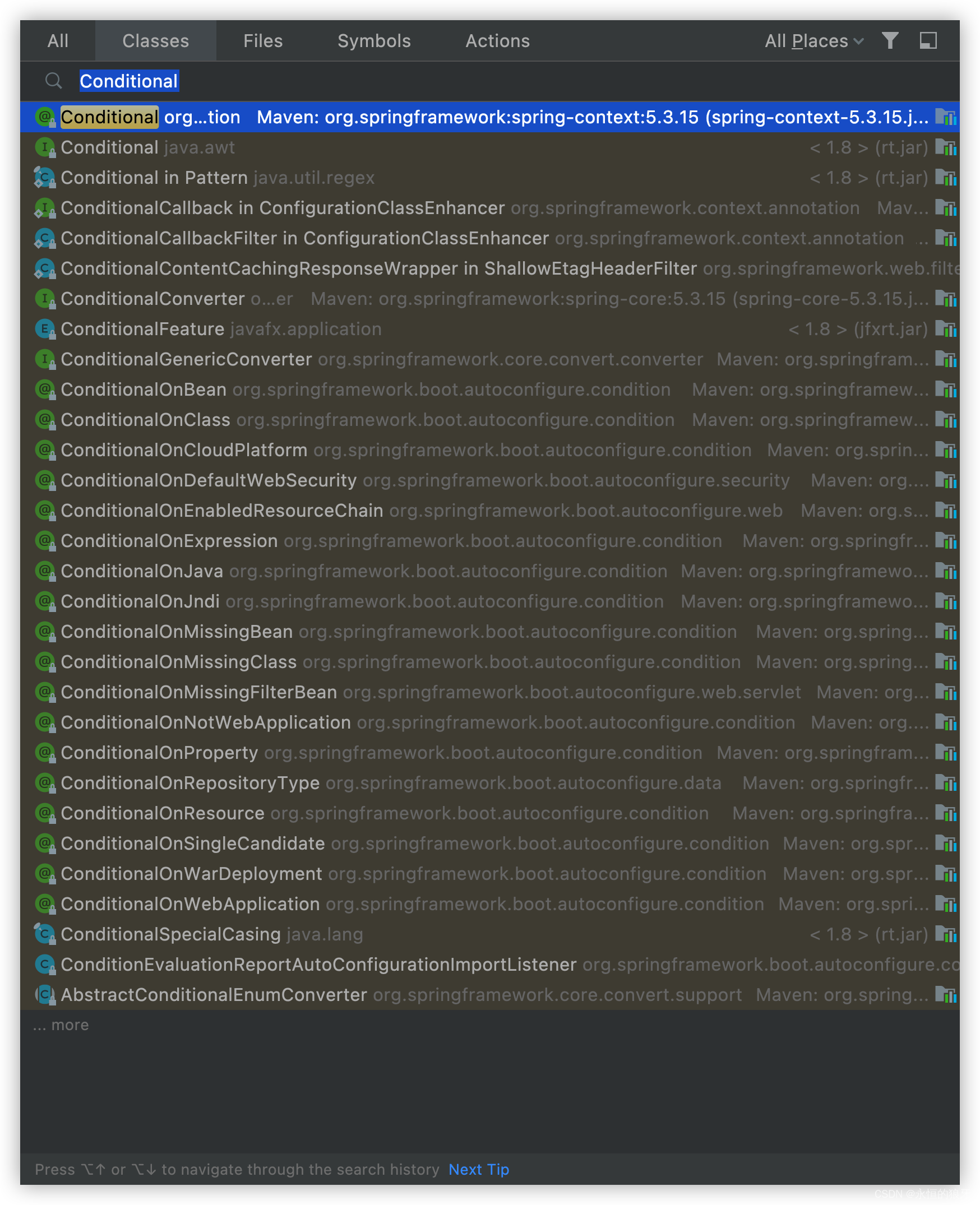Select ConditionalOnSingleCandidate result

click(x=490, y=843)
